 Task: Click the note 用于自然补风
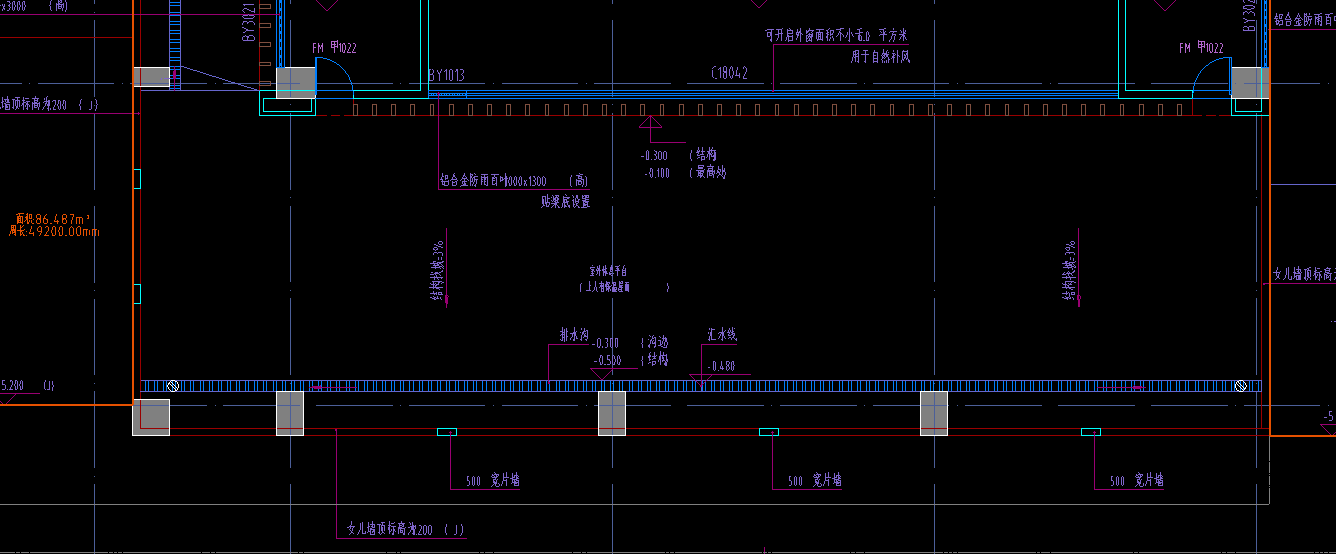[880, 57]
